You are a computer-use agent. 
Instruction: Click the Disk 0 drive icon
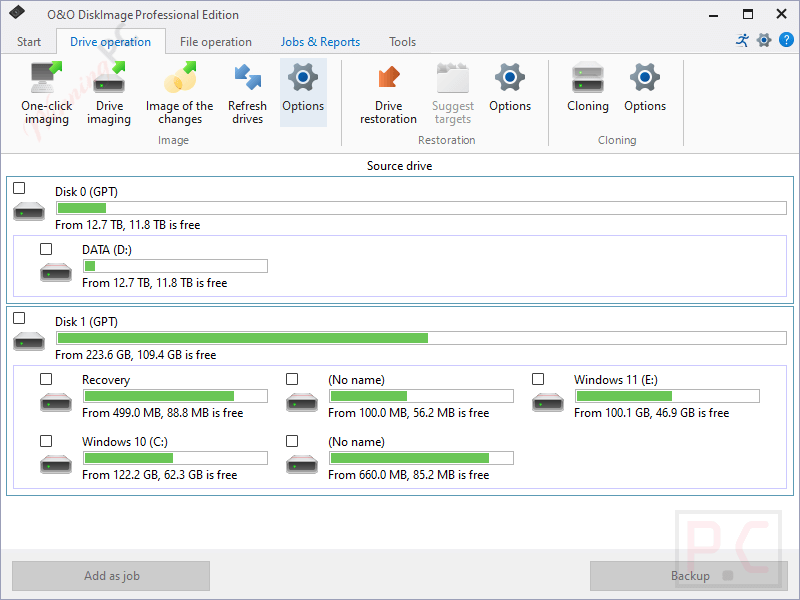tap(29, 211)
